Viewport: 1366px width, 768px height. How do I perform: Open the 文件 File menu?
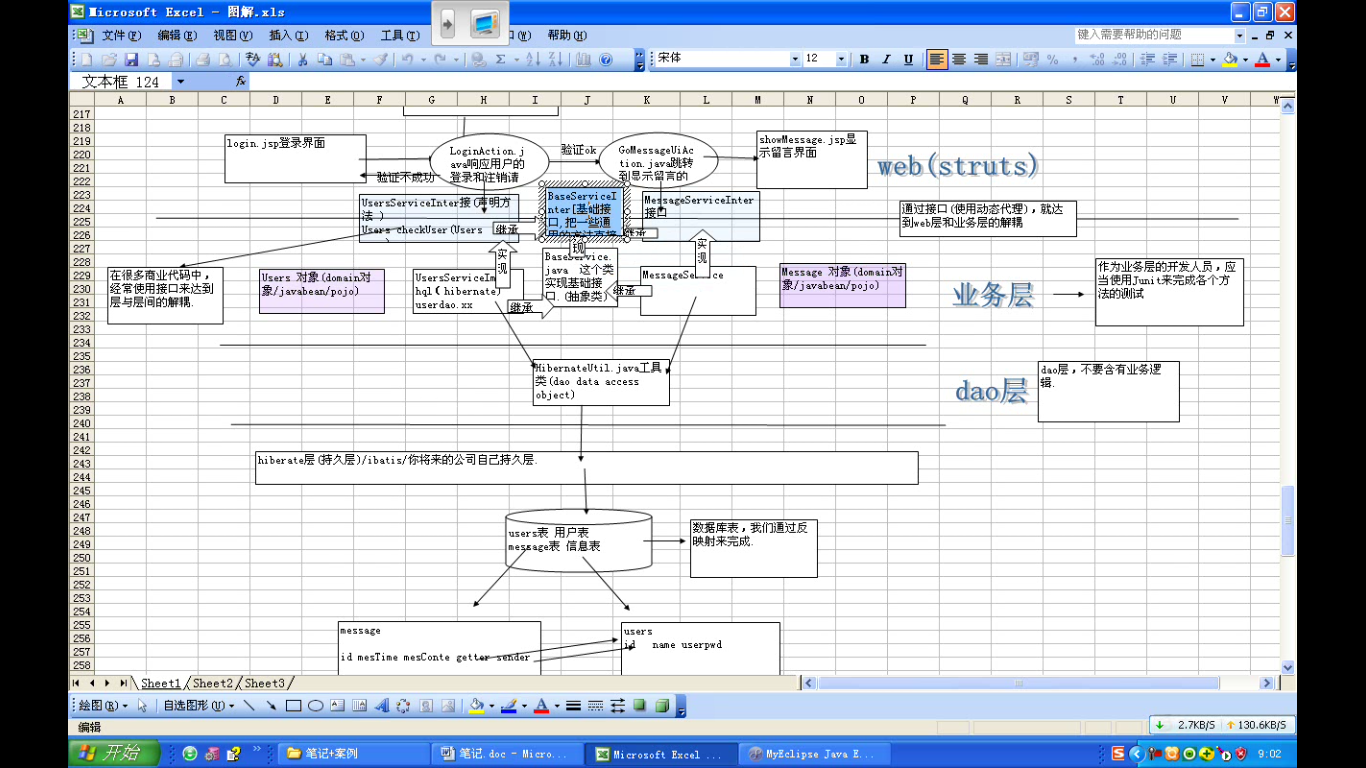pos(122,35)
